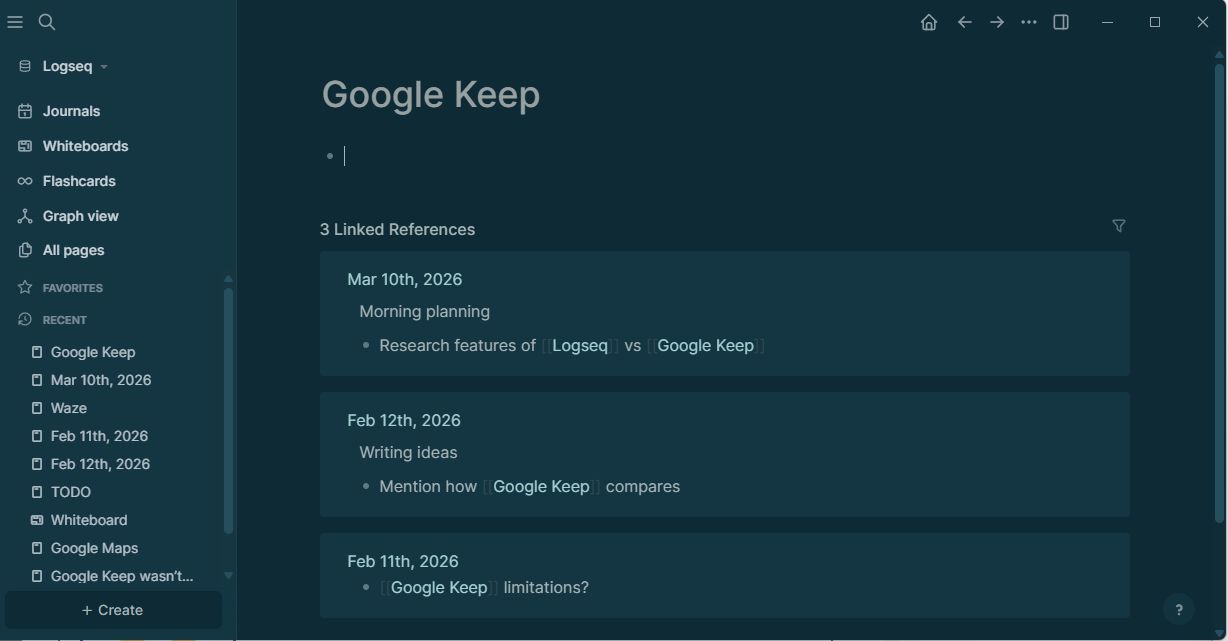This screenshot has width=1228, height=641.
Task: Open TODO page in recent list
Action: pos(71,492)
